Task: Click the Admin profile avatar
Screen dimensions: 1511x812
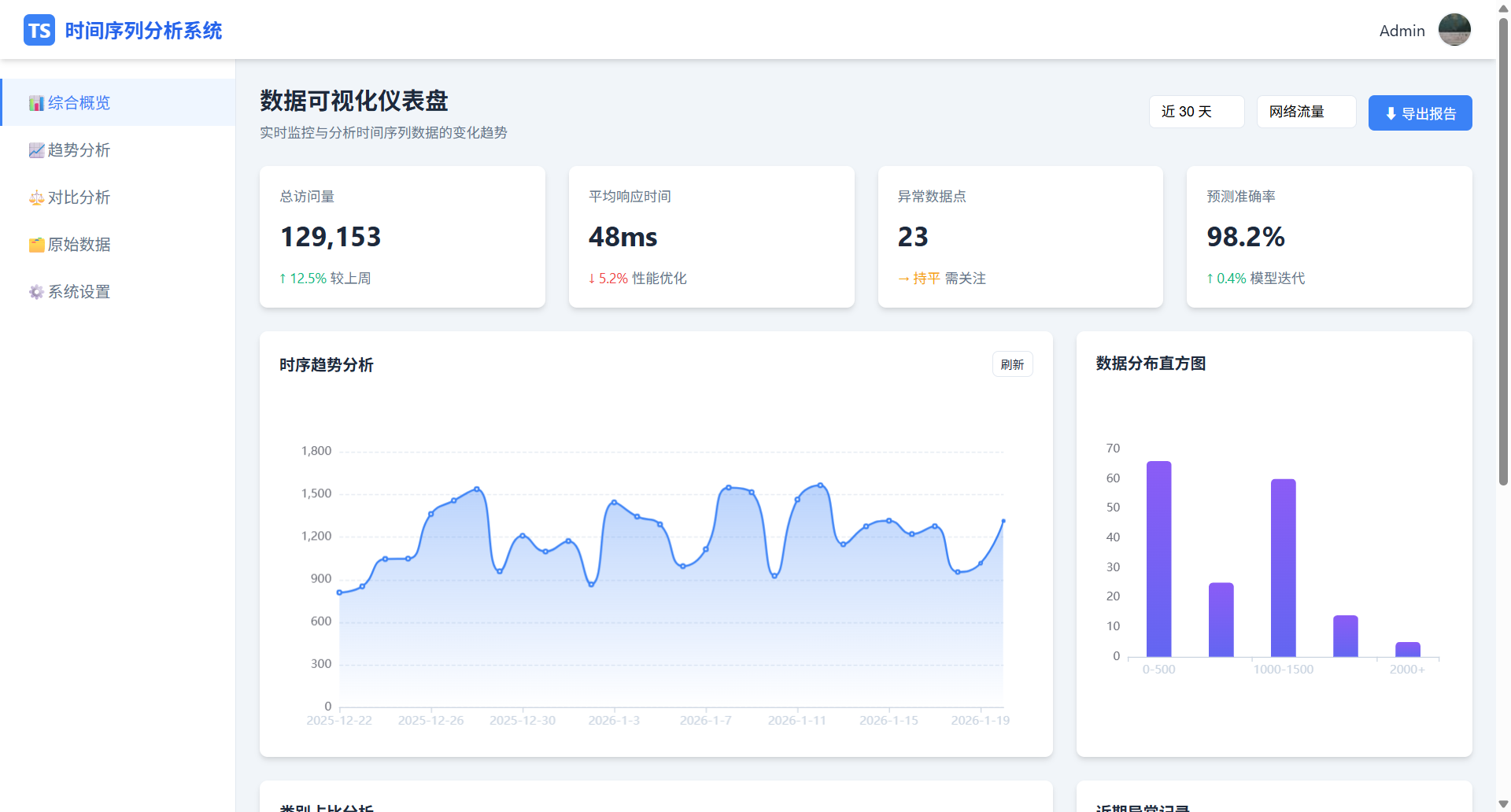Action: [1454, 29]
